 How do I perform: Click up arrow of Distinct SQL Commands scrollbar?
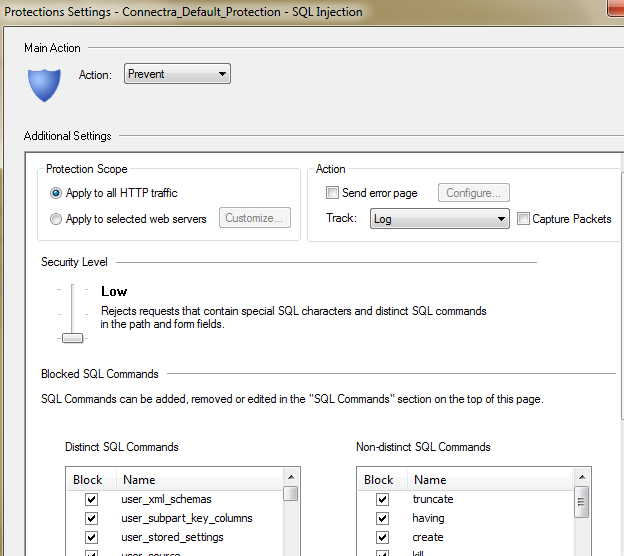tap(291, 477)
